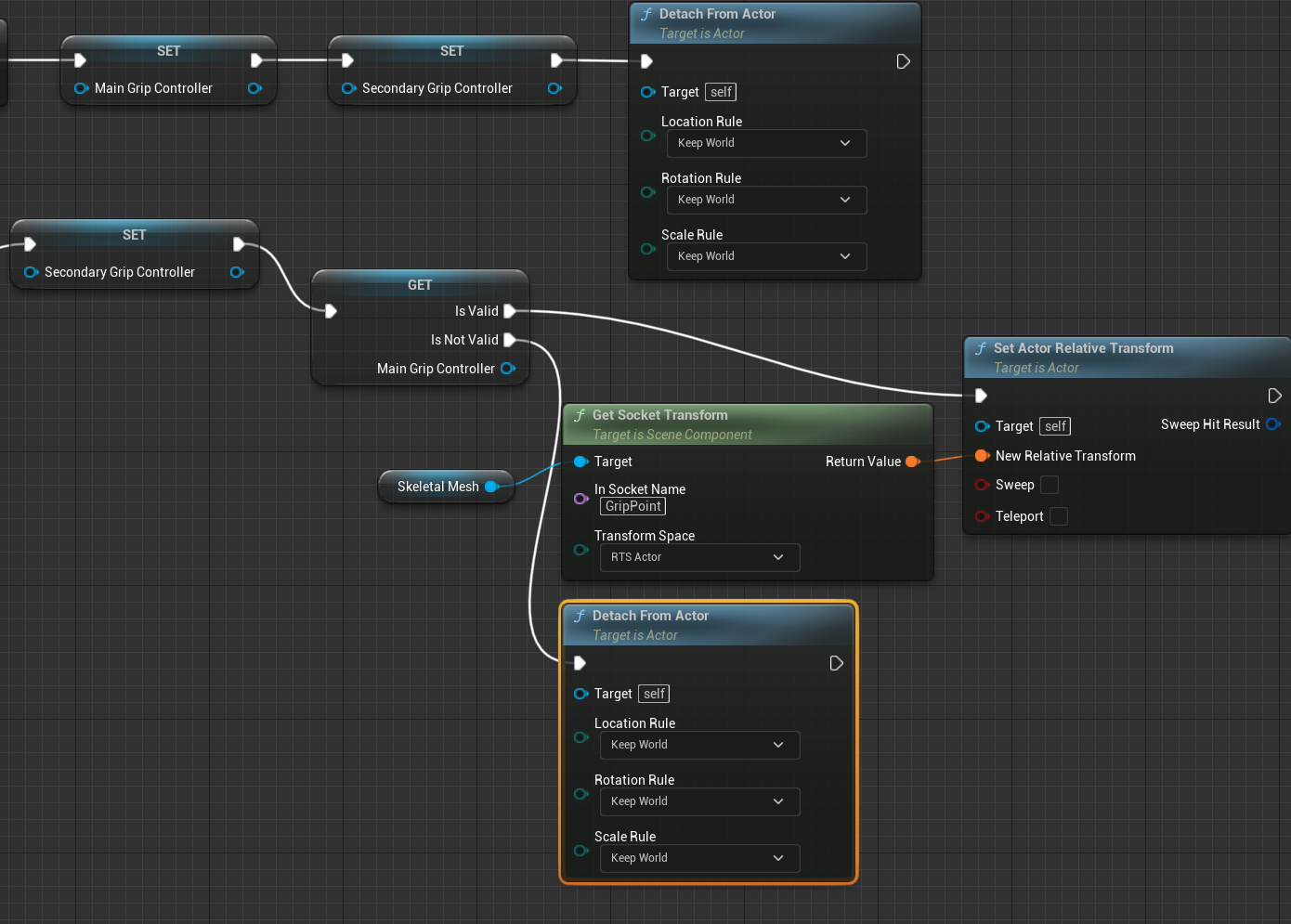Select the Set Actor Relative Transform node header
This screenshot has height=924, width=1291.
click(1083, 348)
